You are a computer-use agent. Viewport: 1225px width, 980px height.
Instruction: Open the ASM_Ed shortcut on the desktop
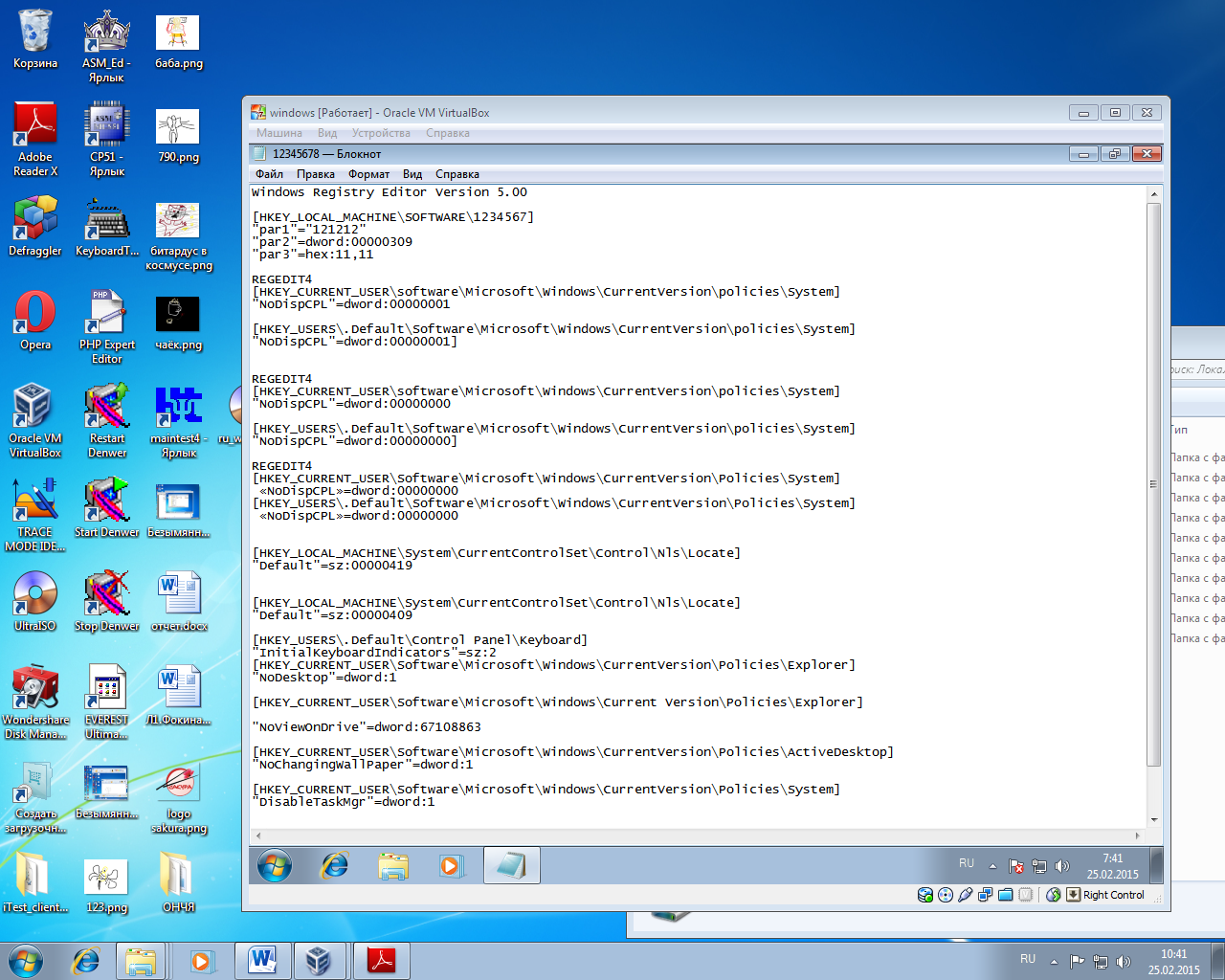(x=106, y=46)
